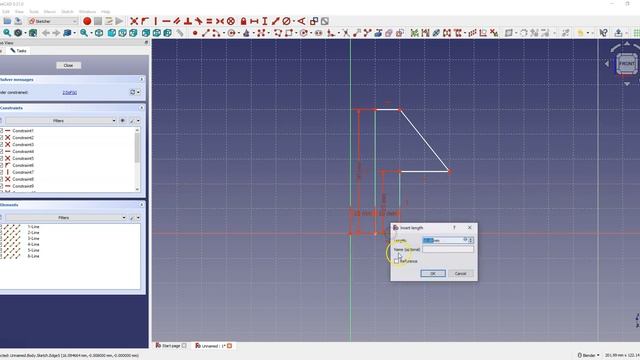Image resolution: width=640 pixels, height=360 pixels.
Task: Collapse the Constraints section
Action: click(x=142, y=108)
